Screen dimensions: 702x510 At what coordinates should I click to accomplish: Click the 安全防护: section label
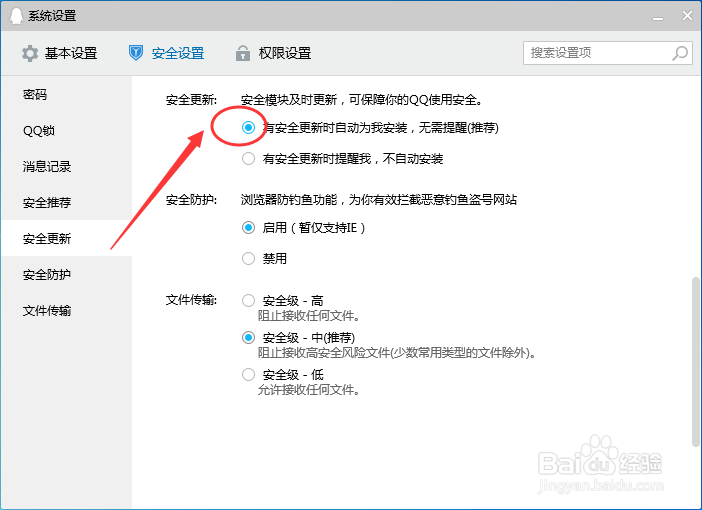pyautogui.click(x=191, y=199)
